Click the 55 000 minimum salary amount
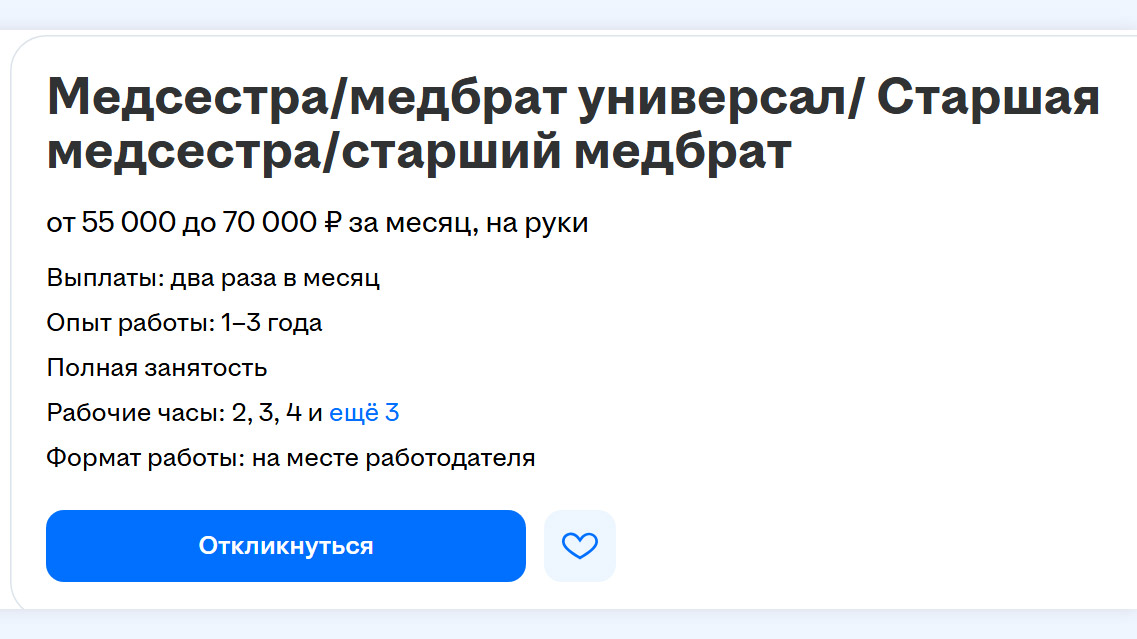This screenshot has width=1137, height=639. 128,223
